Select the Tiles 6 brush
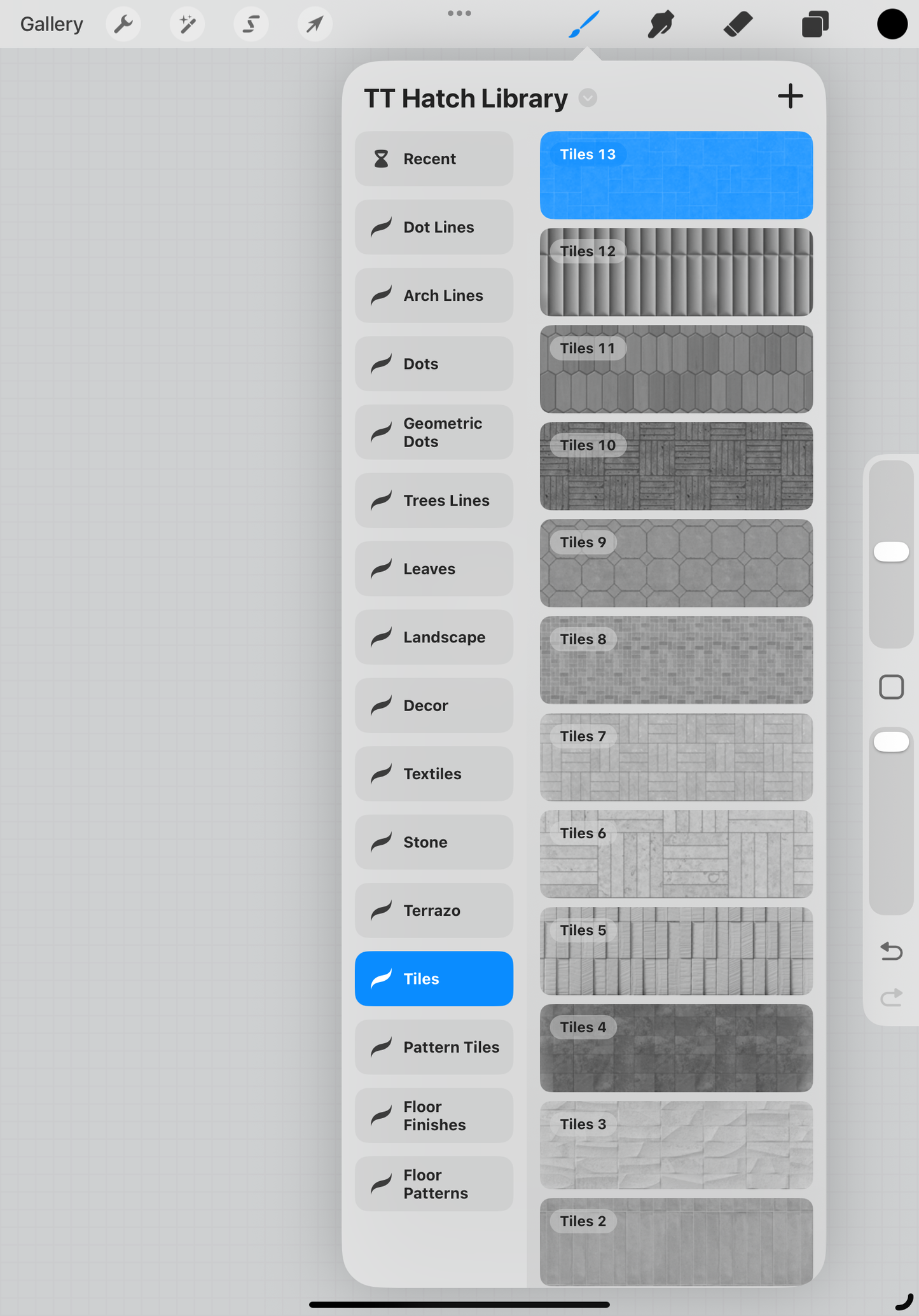The width and height of the screenshot is (919, 1316). [676, 854]
